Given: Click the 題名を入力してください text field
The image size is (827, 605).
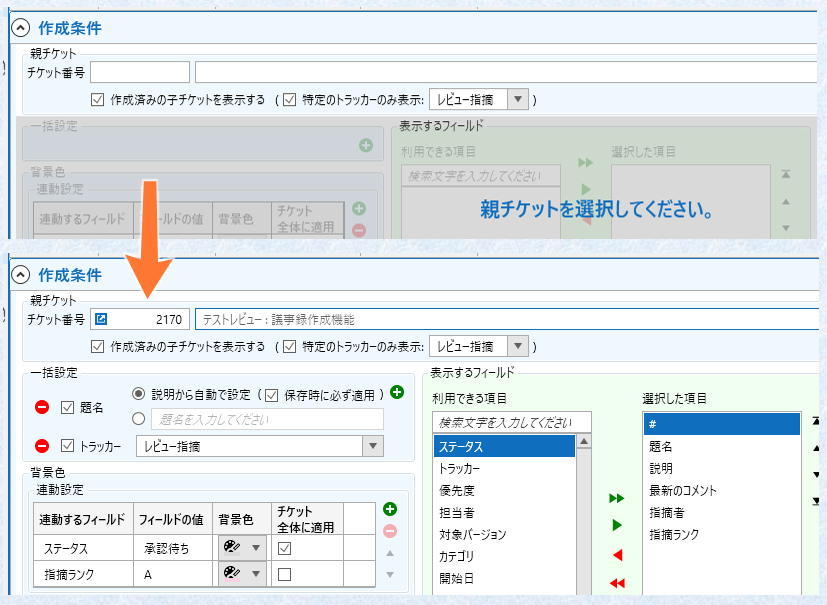Looking at the screenshot, I should tap(267, 419).
